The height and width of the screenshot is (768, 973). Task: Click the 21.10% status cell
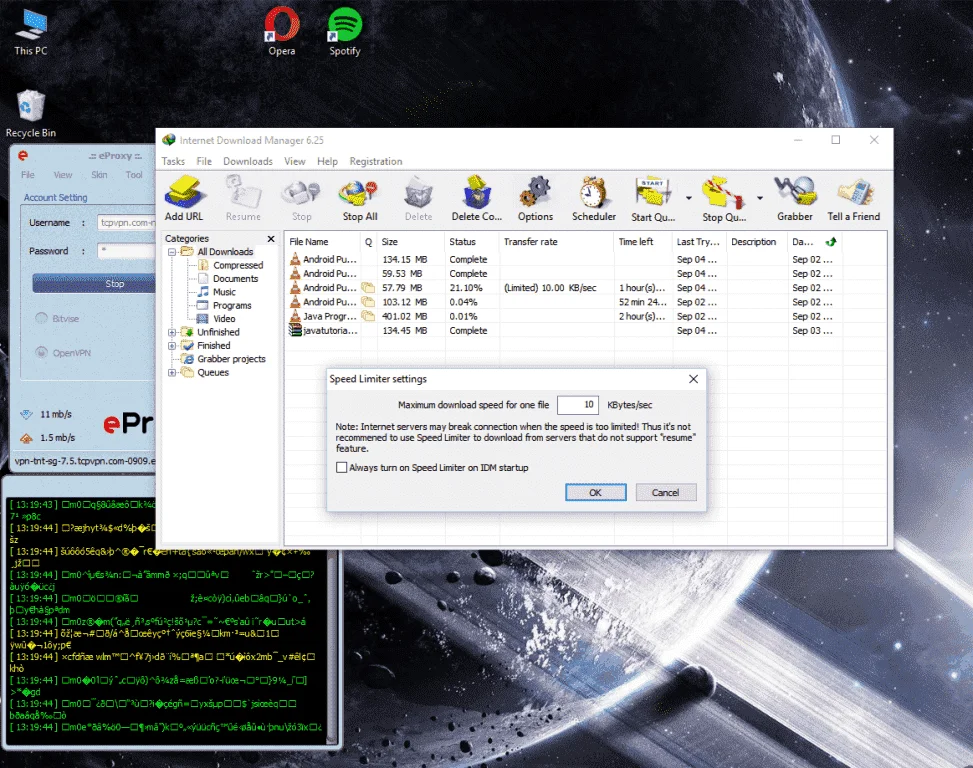(x=466, y=288)
